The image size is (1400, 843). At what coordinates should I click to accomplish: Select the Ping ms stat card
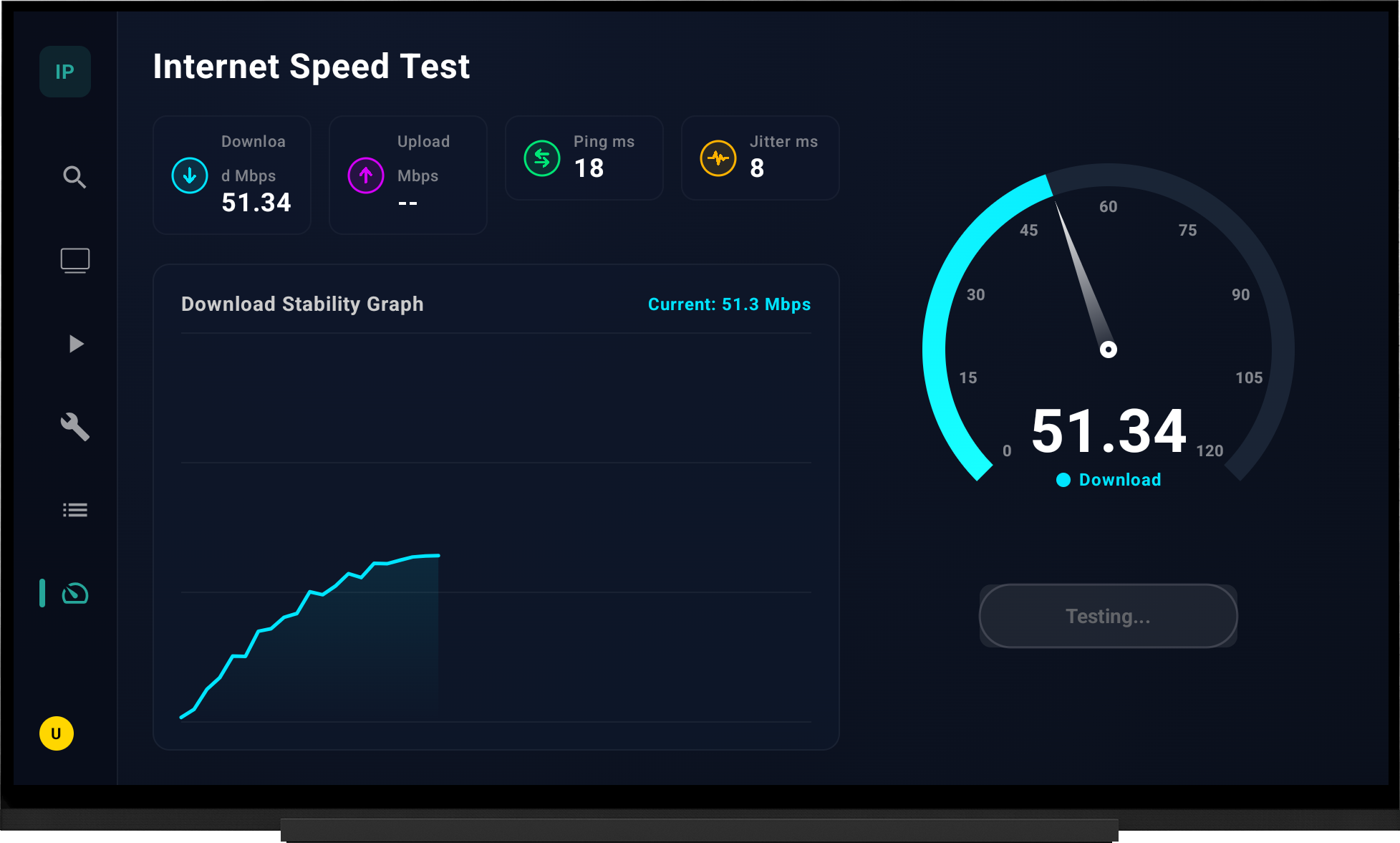pos(584,158)
